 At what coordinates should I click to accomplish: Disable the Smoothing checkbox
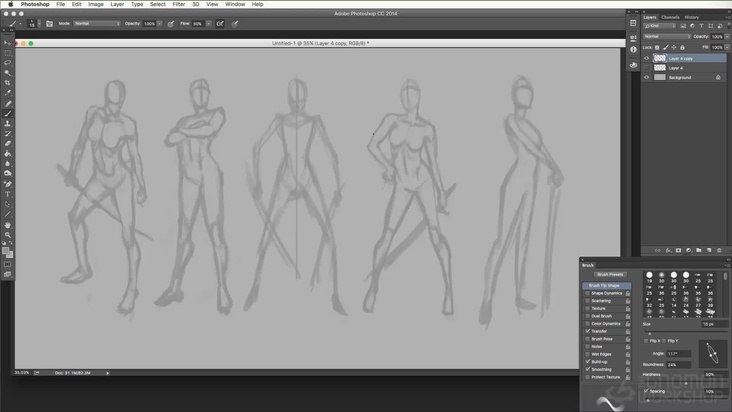[x=587, y=369]
